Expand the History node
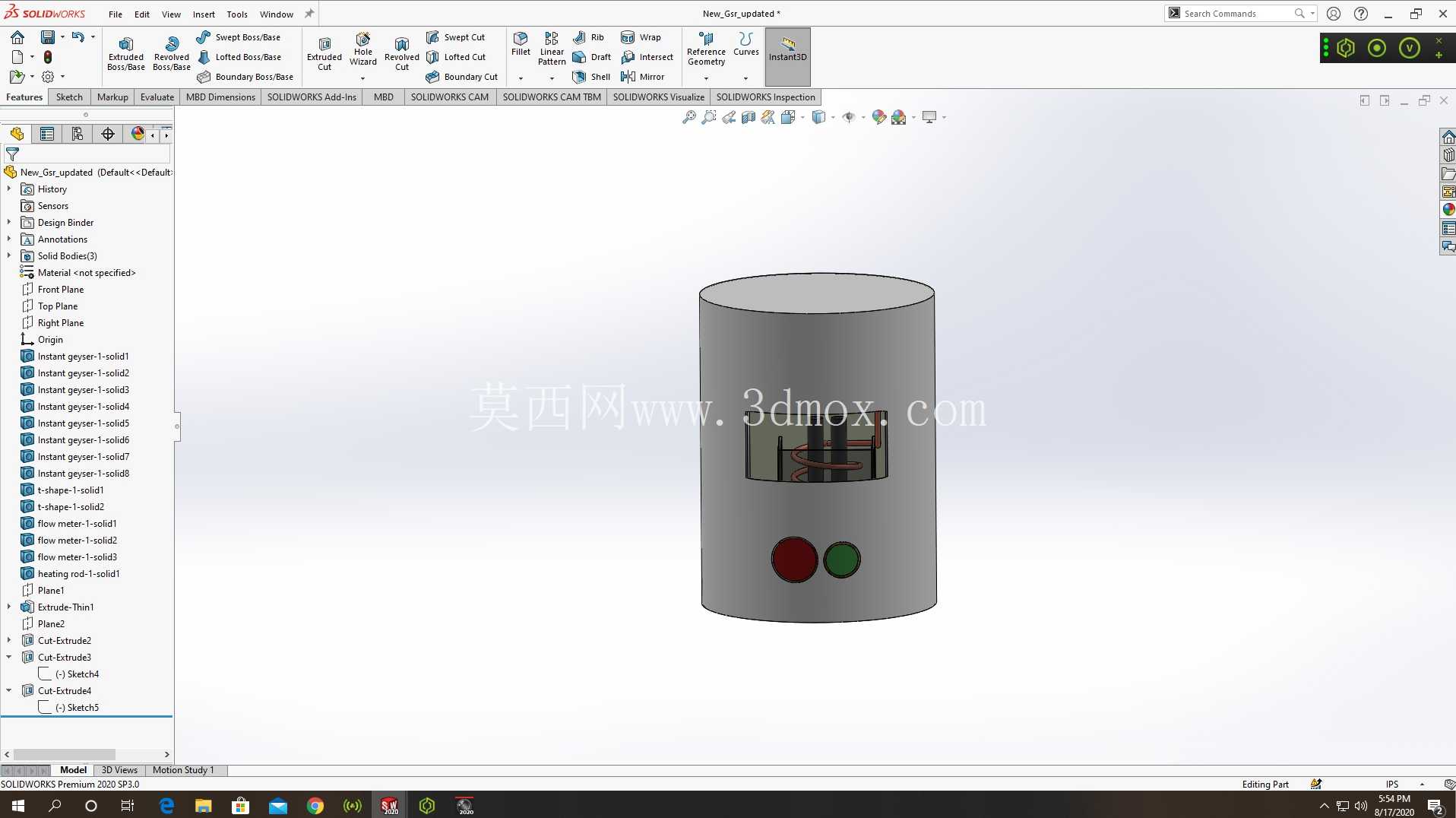1456x818 pixels. (9, 189)
